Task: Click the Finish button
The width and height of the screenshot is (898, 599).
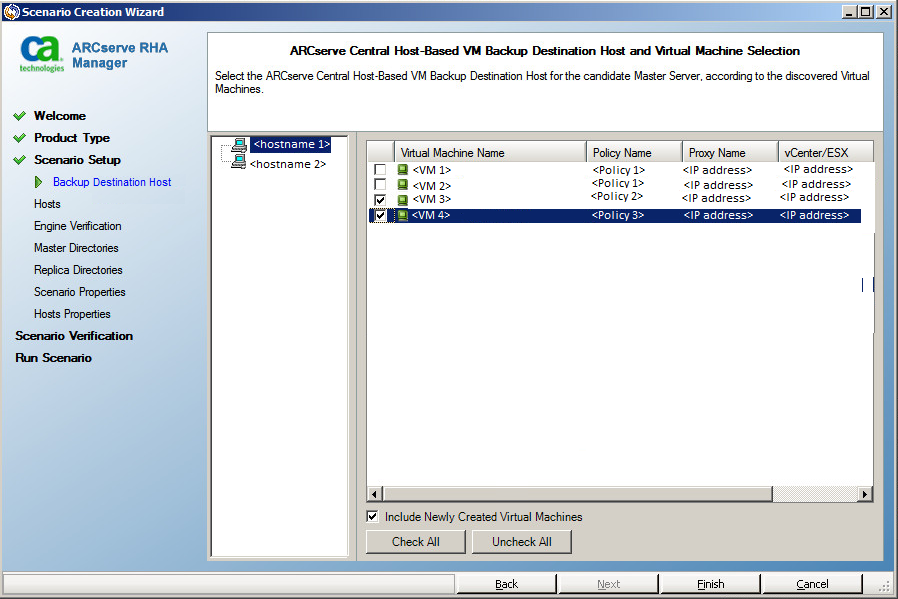Action: click(710, 583)
